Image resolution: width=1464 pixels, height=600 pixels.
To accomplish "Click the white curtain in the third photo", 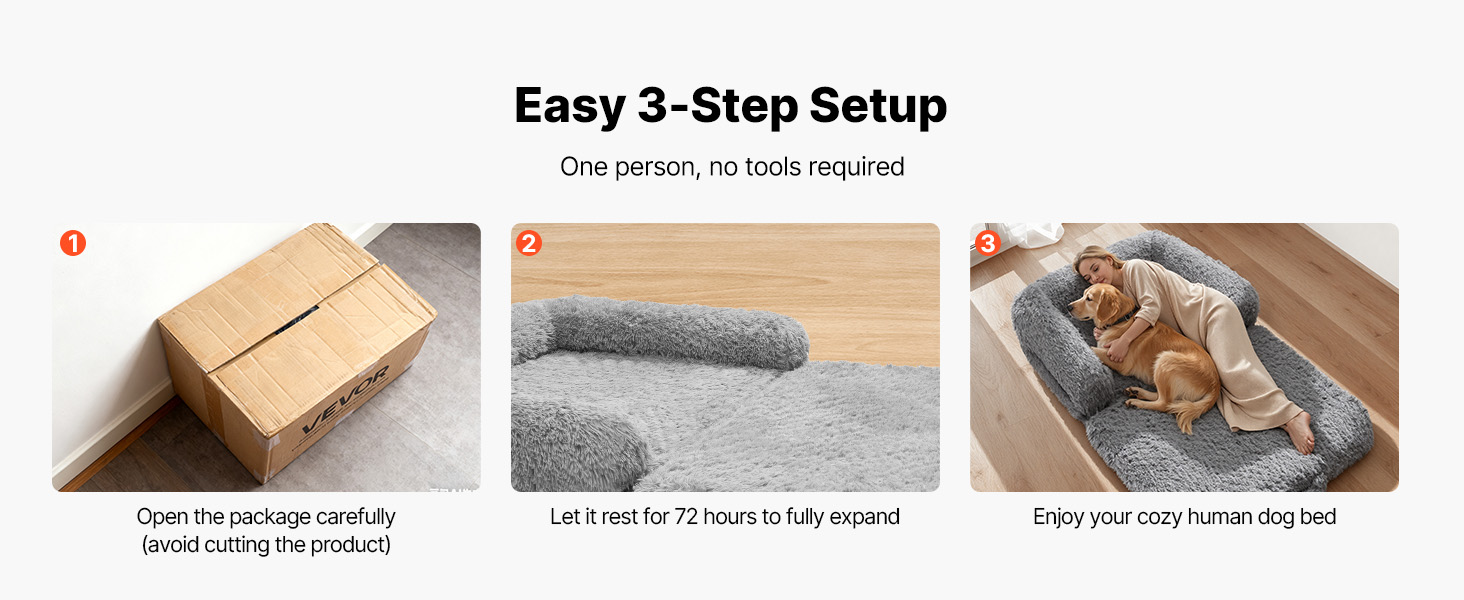I will click(x=1030, y=235).
